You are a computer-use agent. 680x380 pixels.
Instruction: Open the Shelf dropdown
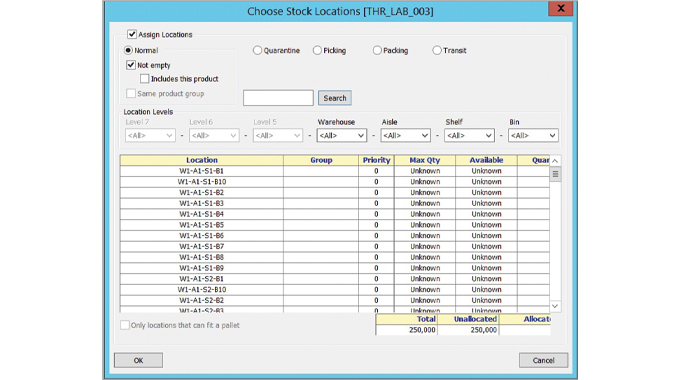(x=469, y=135)
